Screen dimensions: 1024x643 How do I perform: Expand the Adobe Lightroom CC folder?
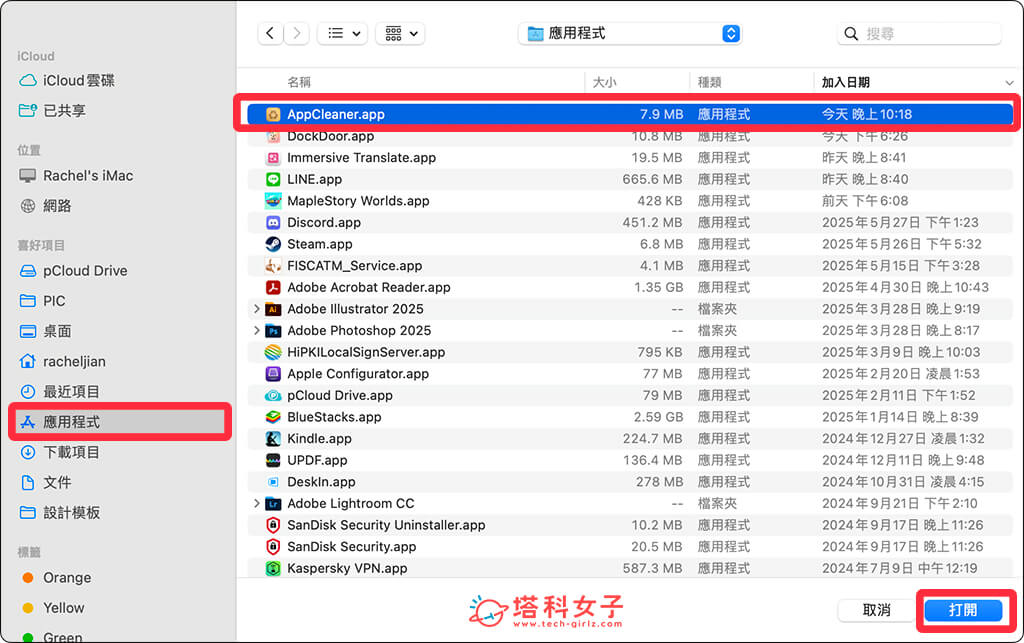tap(256, 503)
